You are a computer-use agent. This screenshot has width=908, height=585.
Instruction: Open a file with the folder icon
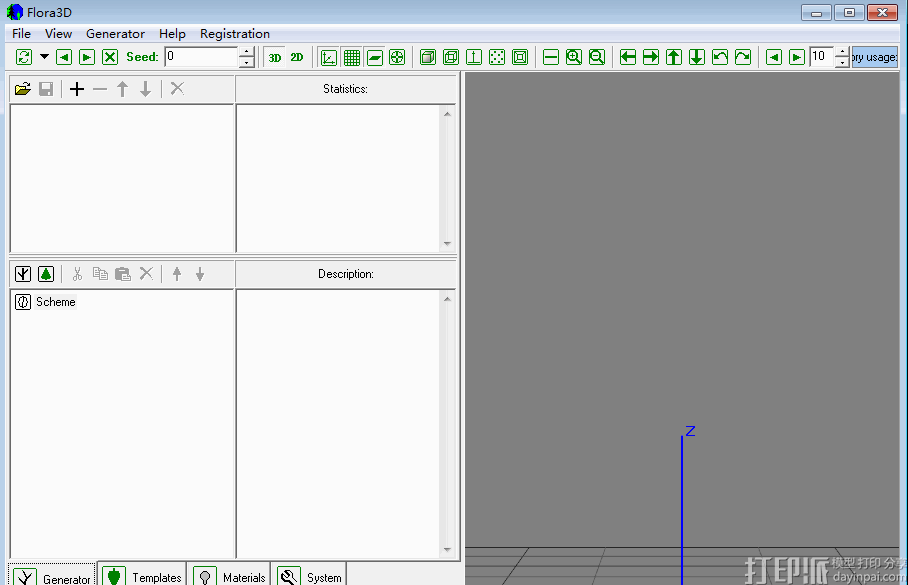pyautogui.click(x=23, y=89)
